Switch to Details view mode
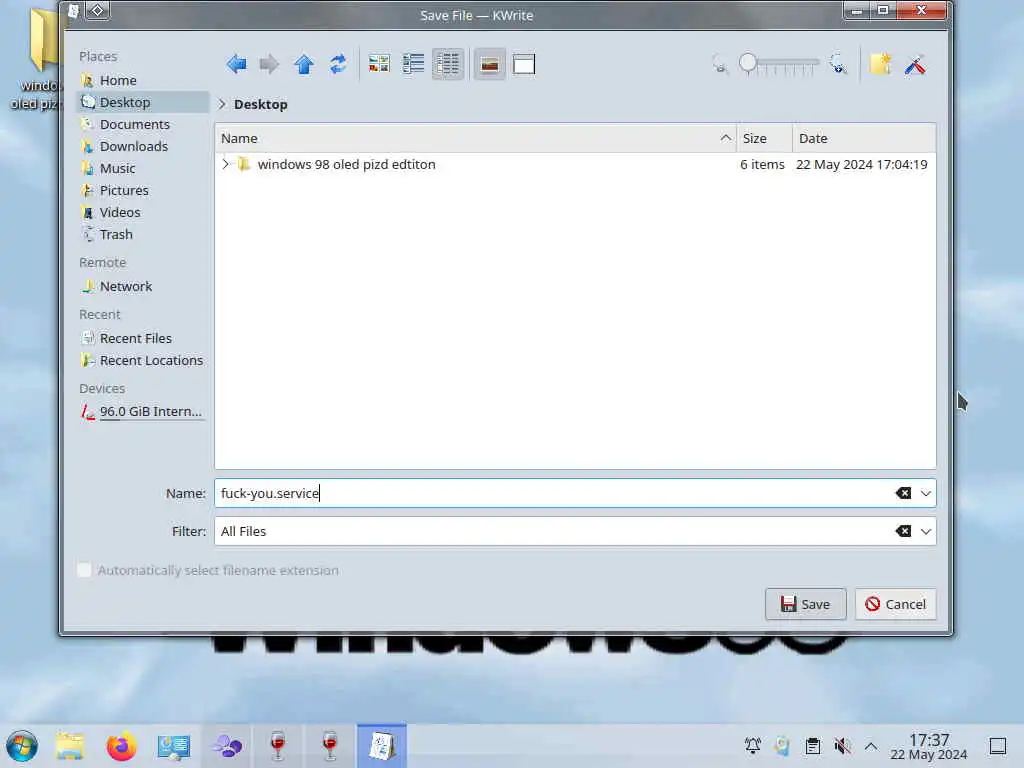The image size is (1024, 768). 447,64
